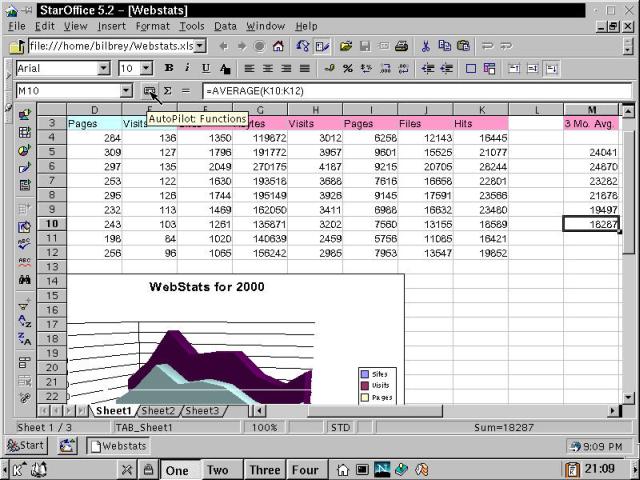Screen dimensions: 640x480
Task: Click the Visits legend color swatch
Action: pos(364,385)
